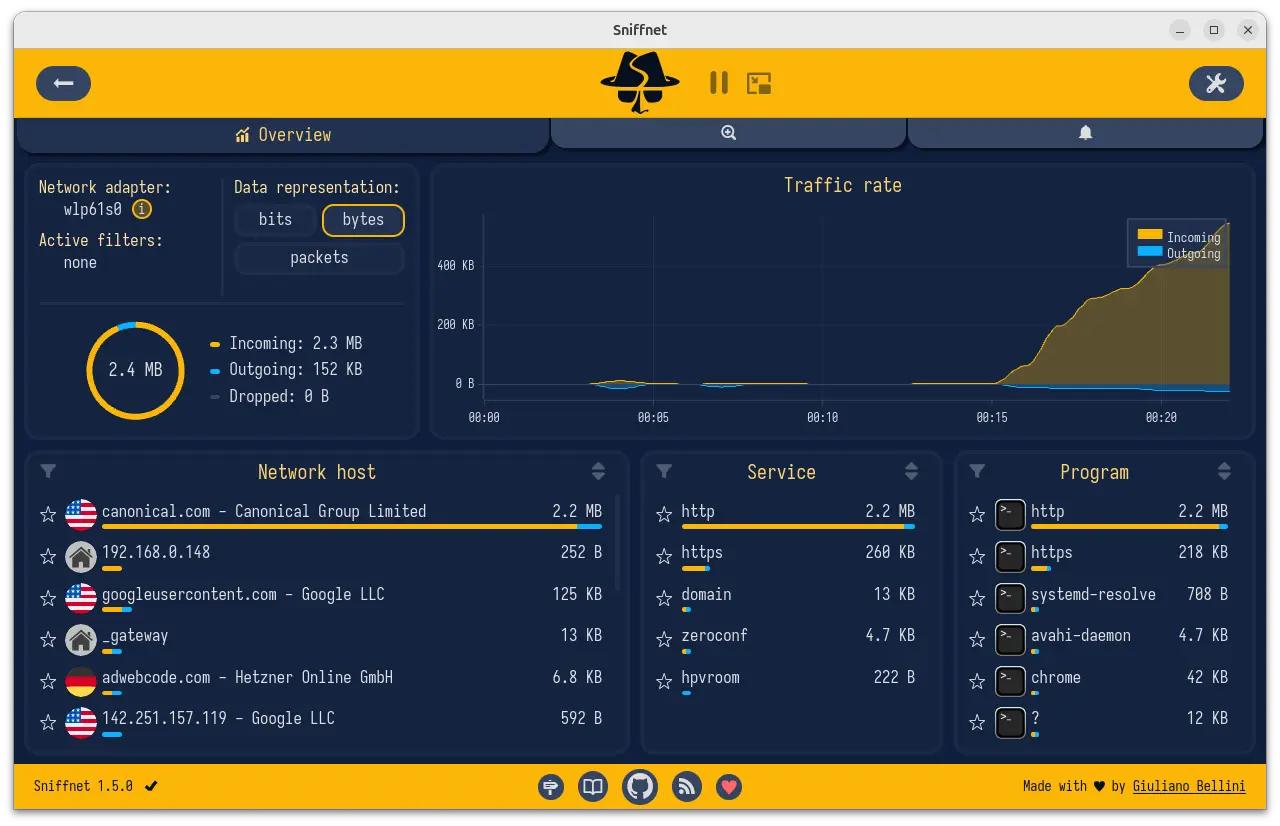This screenshot has height=826, width=1280.
Task: Click the Network host list scrollbar
Action: point(617,540)
